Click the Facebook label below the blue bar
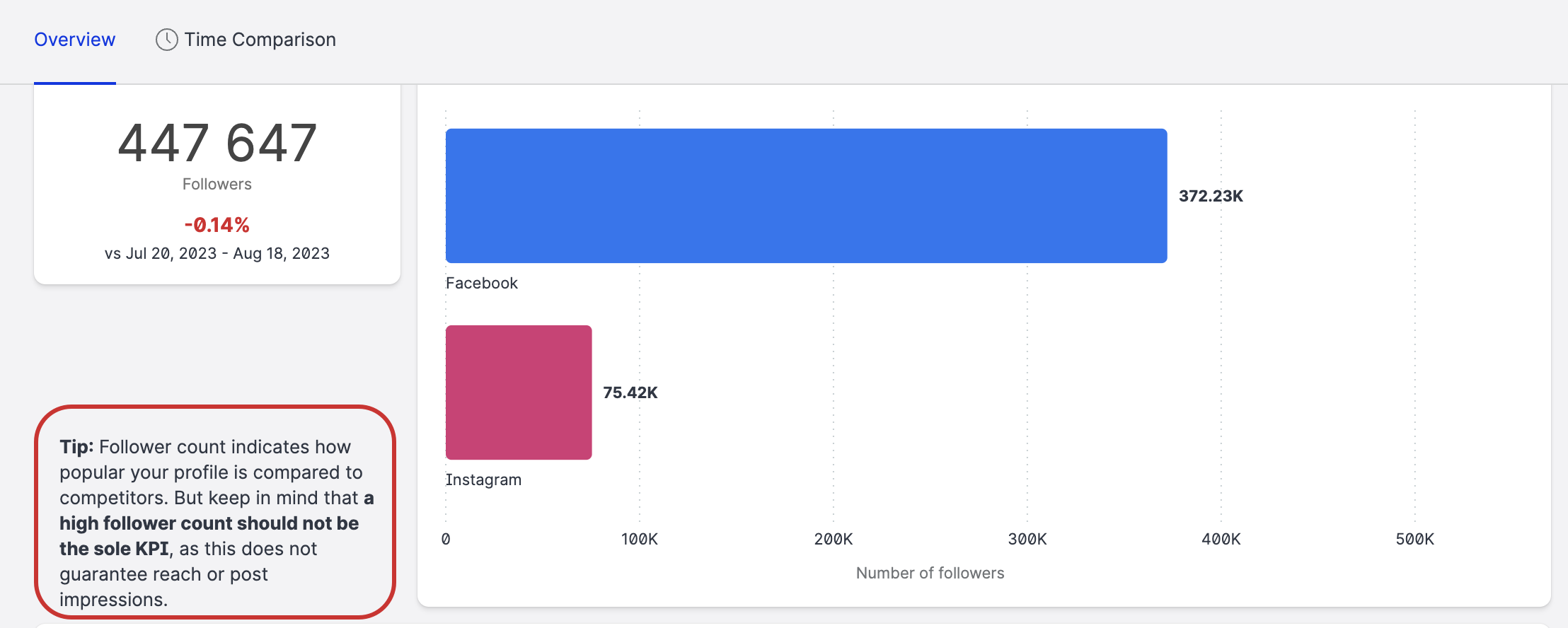1568x628 pixels. coord(481,283)
